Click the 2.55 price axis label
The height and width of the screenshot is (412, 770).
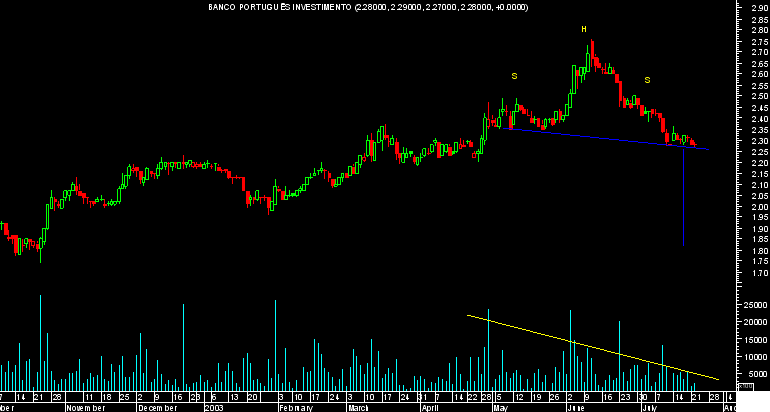click(x=760, y=86)
